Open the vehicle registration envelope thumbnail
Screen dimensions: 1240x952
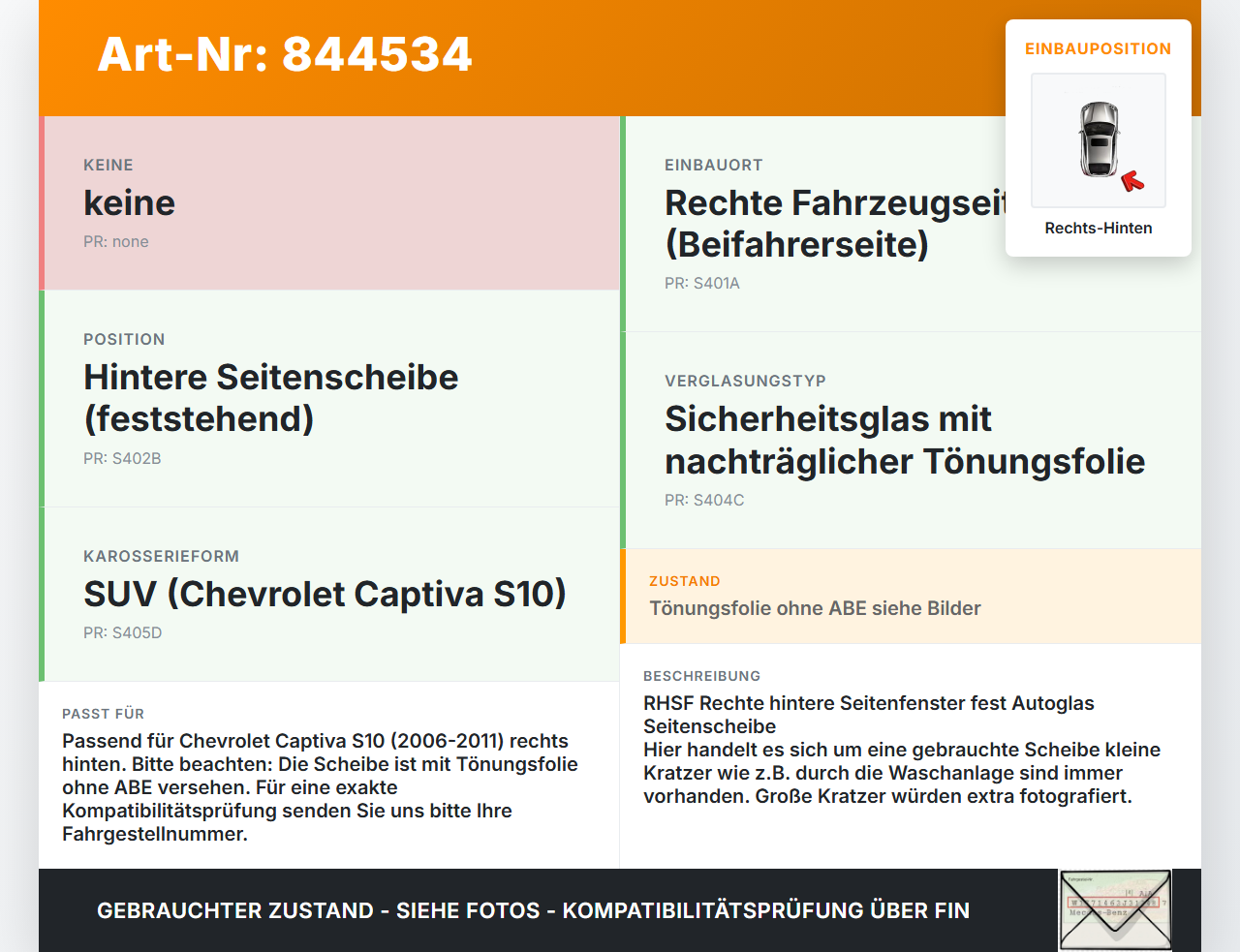point(1115,910)
